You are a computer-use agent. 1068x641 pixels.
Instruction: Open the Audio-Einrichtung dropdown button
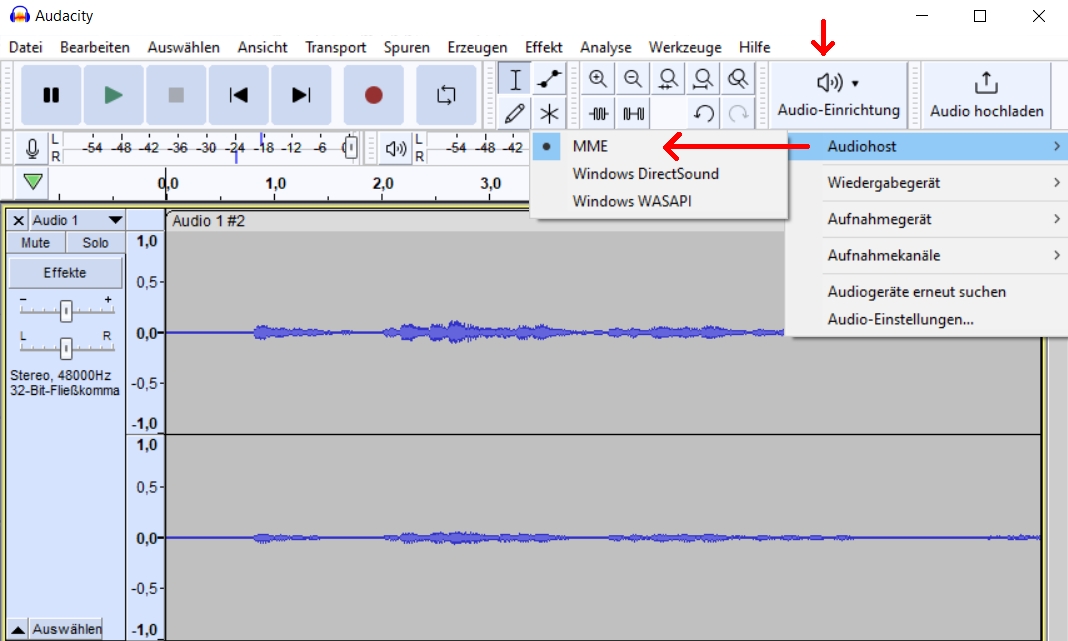(838, 95)
